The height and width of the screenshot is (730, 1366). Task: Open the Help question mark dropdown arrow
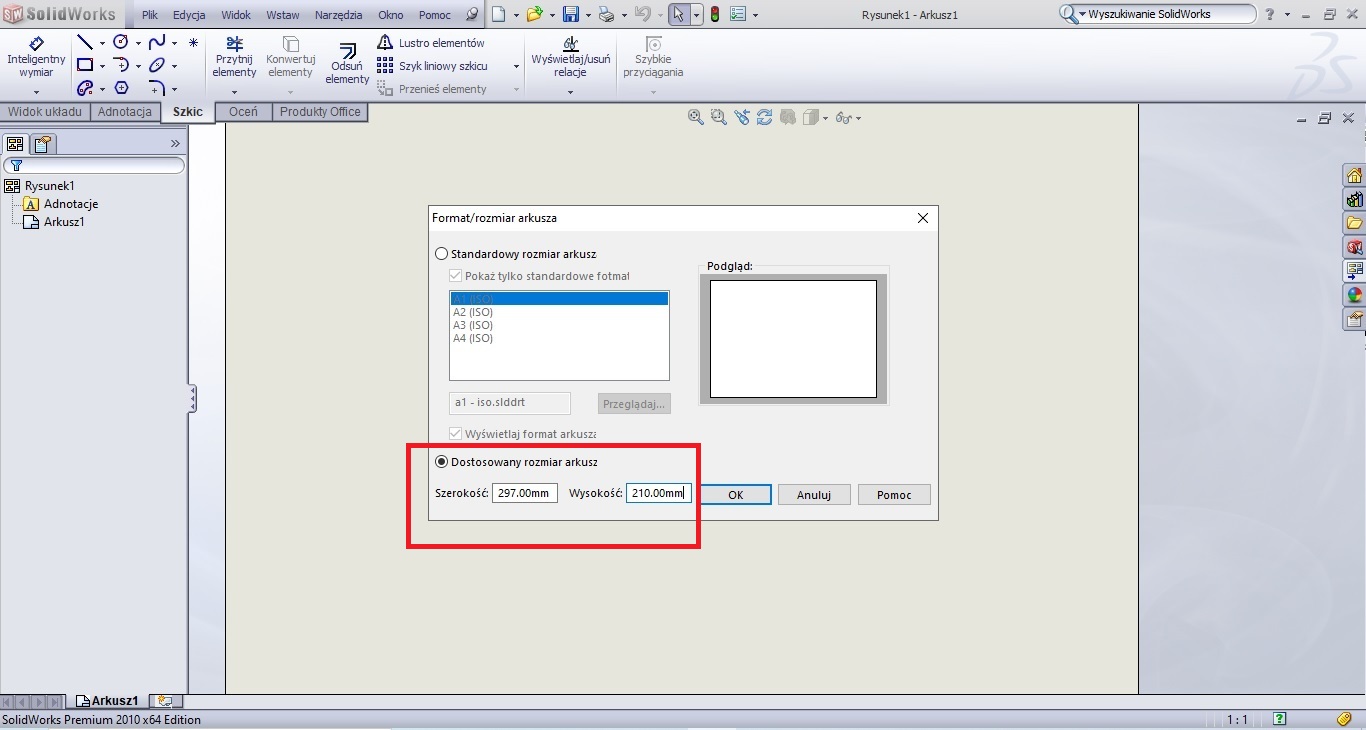click(x=1286, y=15)
